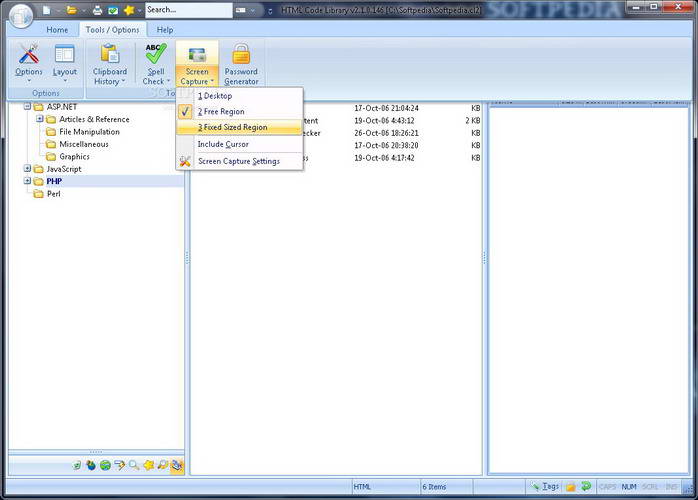Click the yellow folder icon in status bar
Viewport: 698px width, 500px height.
click(571, 487)
